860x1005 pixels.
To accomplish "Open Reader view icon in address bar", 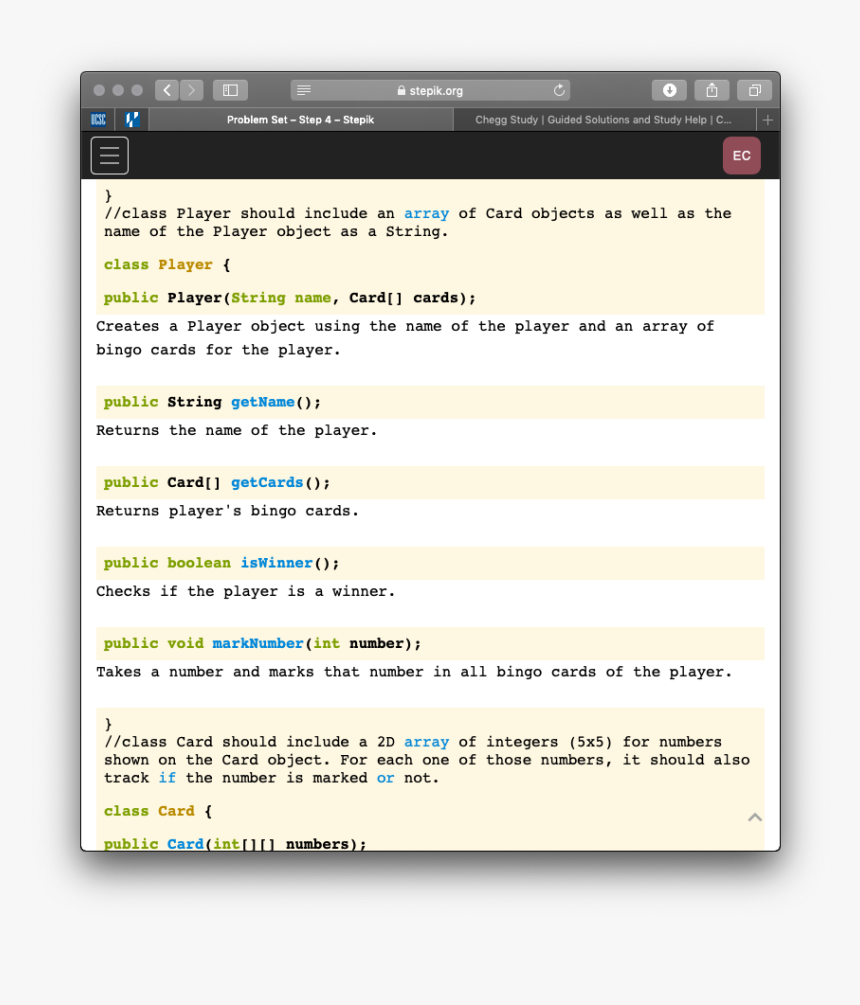I will coord(304,90).
